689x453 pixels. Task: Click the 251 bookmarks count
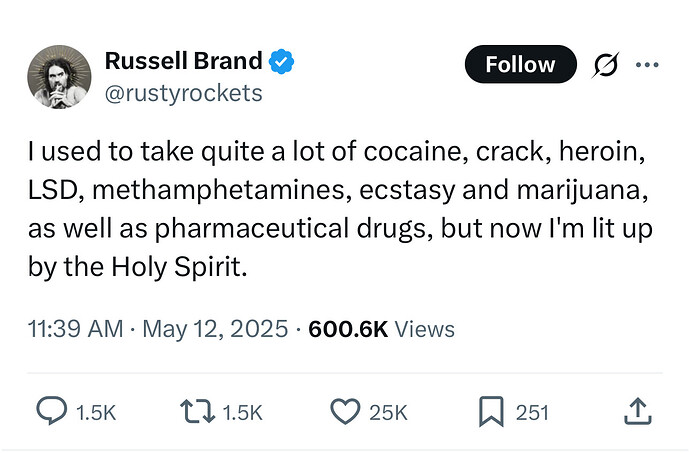click(x=532, y=413)
